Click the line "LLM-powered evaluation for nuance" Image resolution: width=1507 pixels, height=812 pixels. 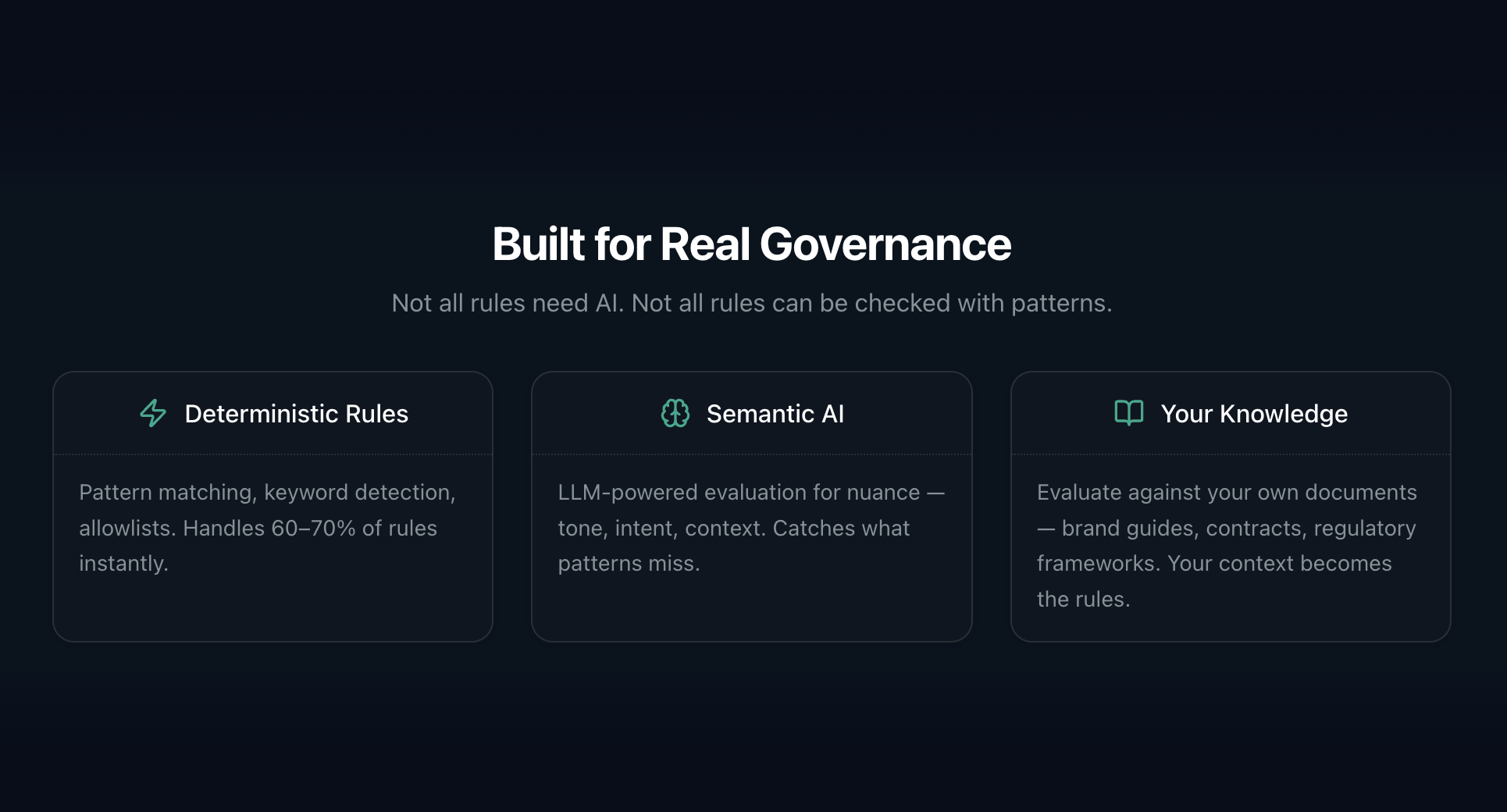[739, 493]
